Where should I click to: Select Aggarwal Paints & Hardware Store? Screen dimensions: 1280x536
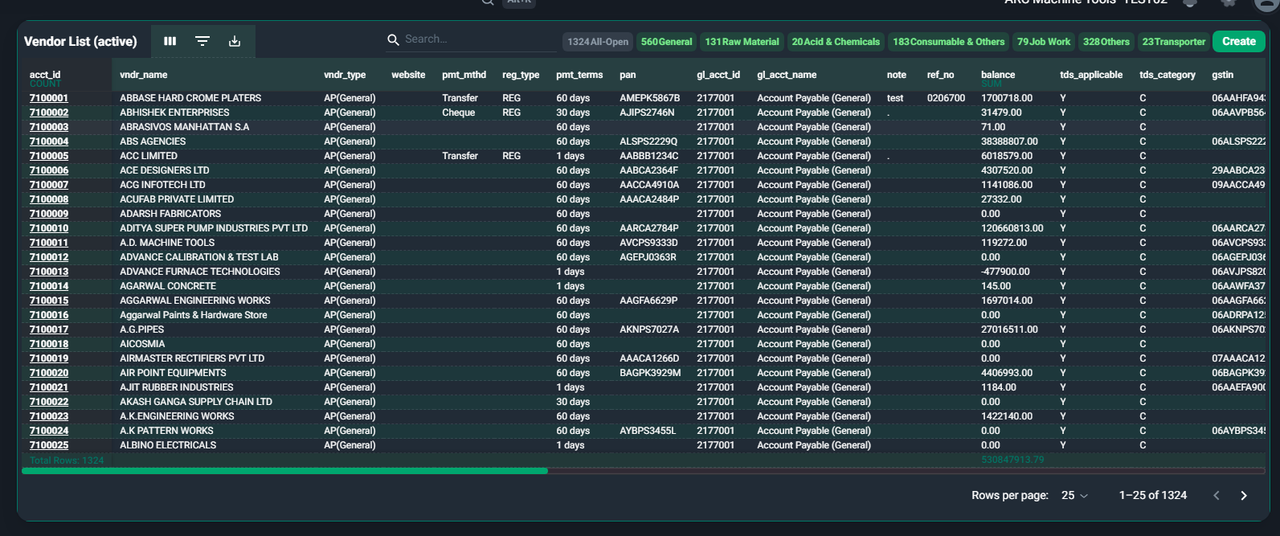(x=194, y=315)
